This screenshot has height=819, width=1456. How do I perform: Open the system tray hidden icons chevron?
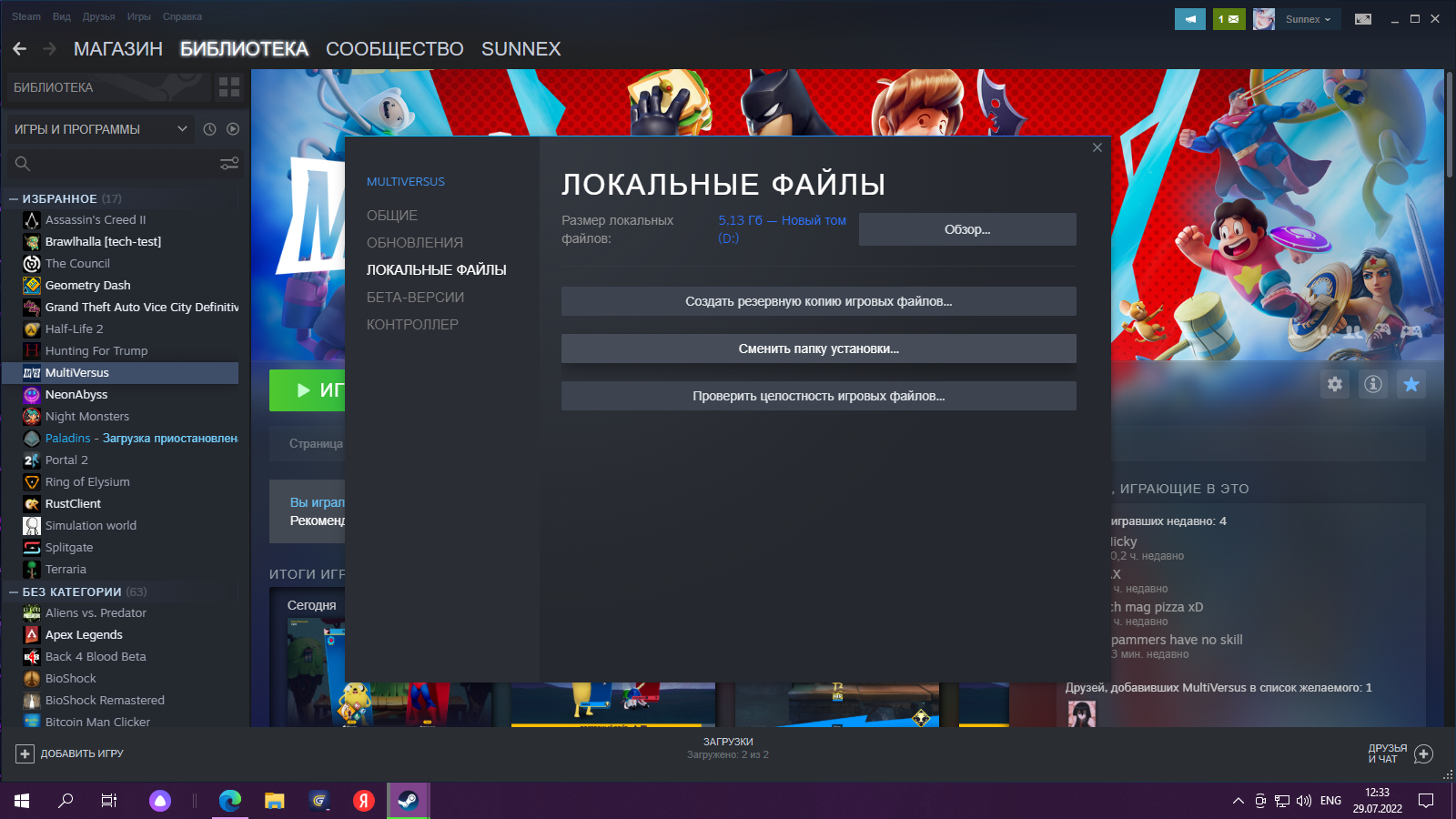1238,801
